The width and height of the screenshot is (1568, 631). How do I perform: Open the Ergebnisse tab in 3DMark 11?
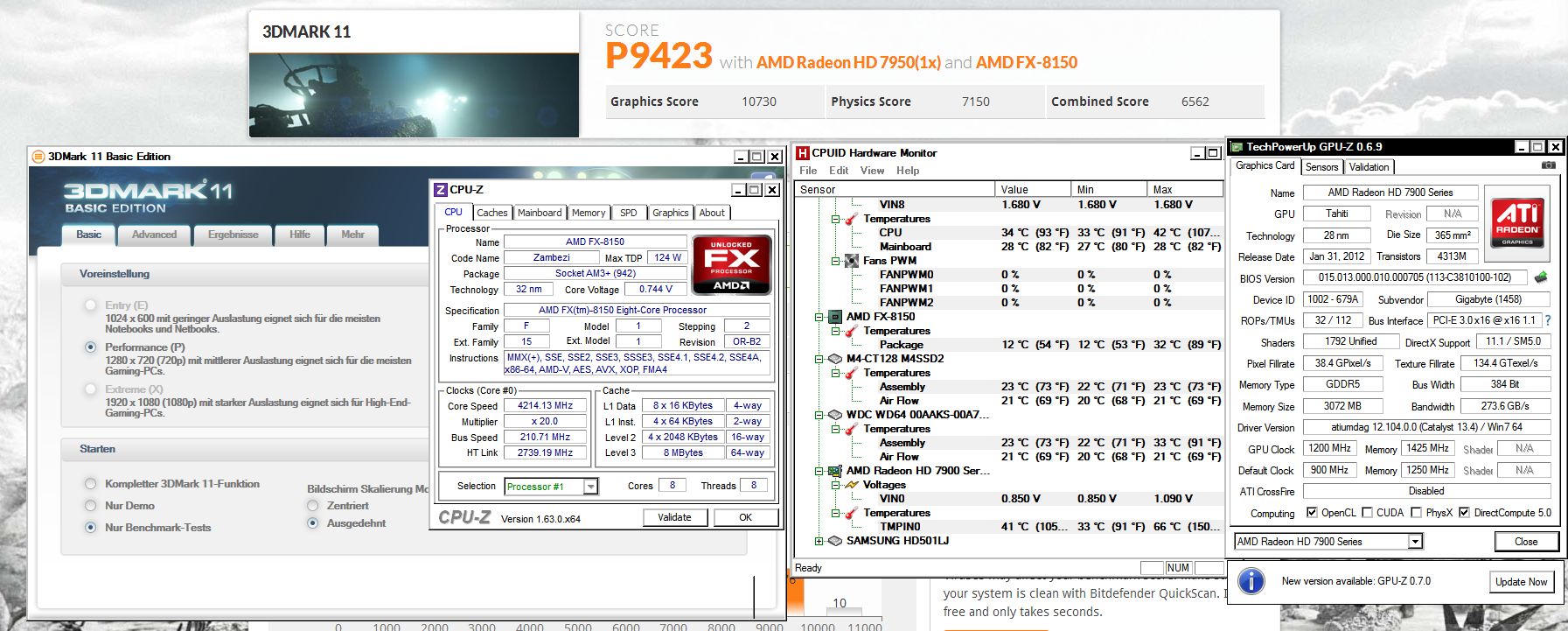(x=233, y=235)
